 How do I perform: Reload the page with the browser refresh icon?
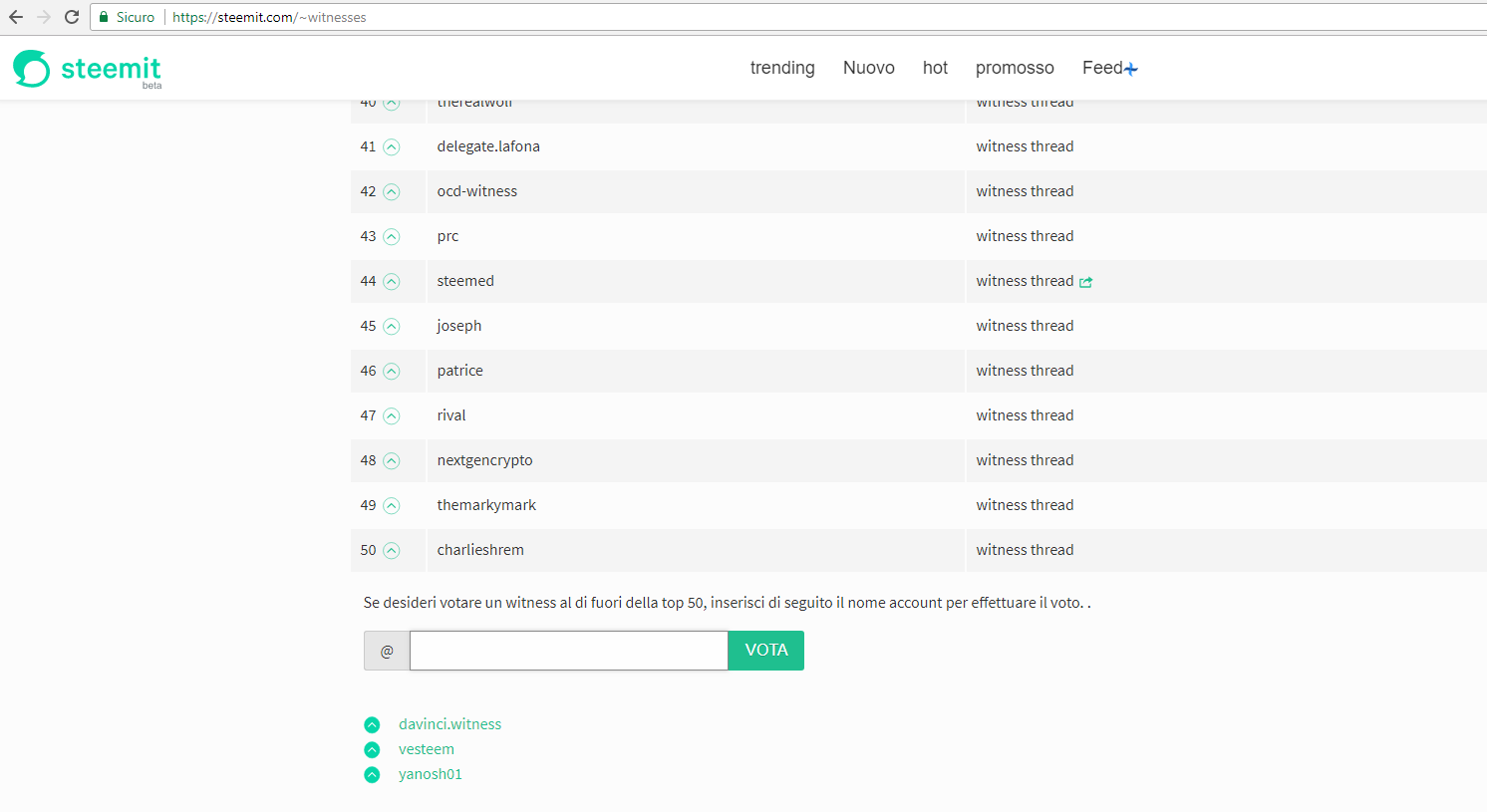[72, 17]
